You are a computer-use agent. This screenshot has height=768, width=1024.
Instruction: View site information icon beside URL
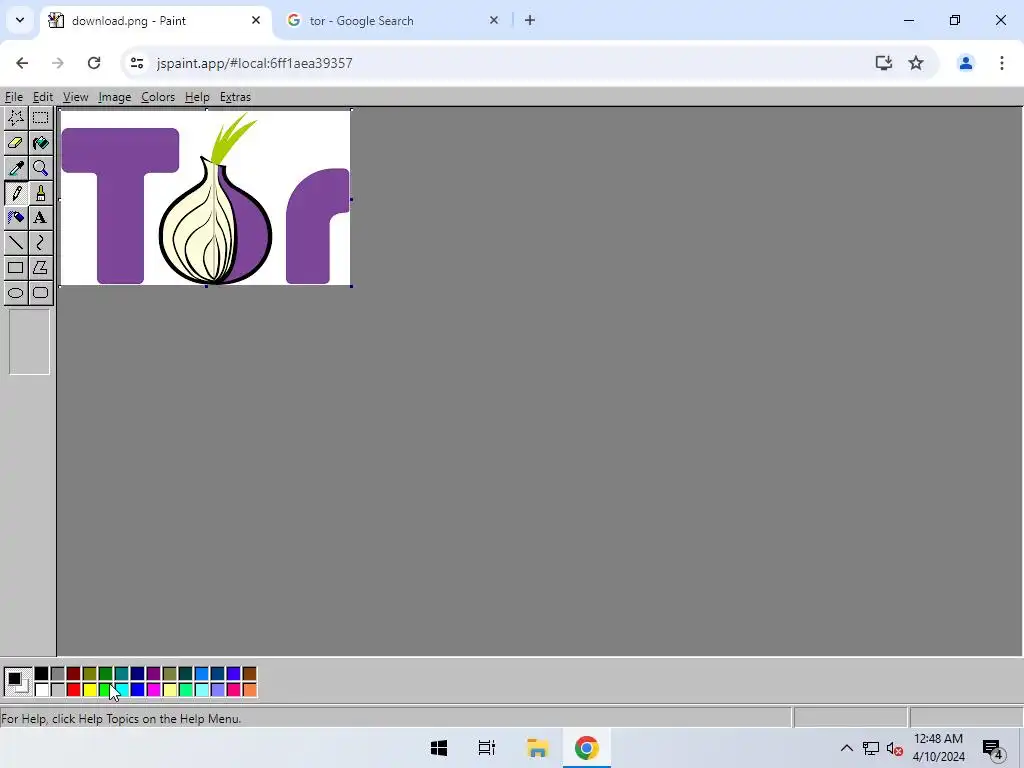136,63
